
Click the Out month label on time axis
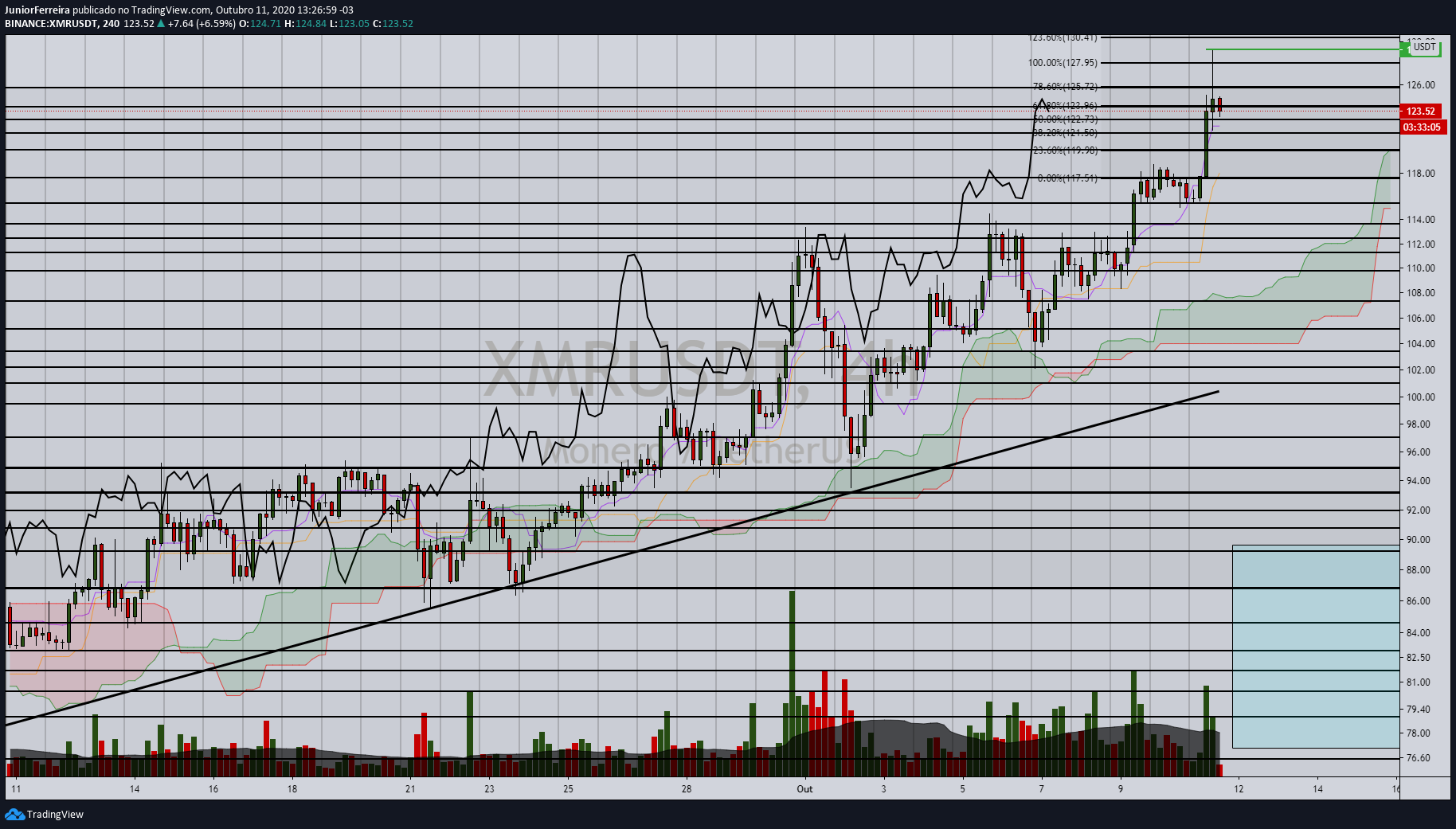804,789
